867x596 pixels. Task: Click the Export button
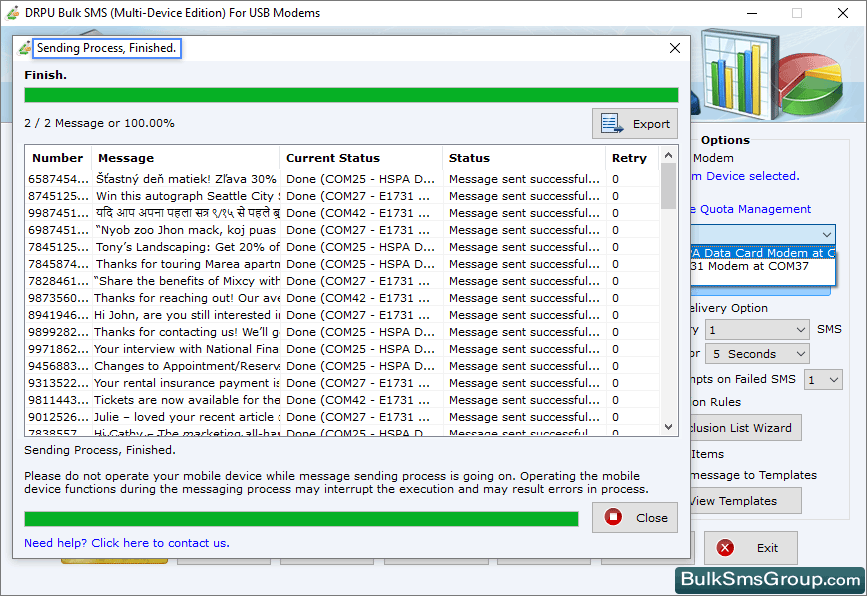(635, 123)
